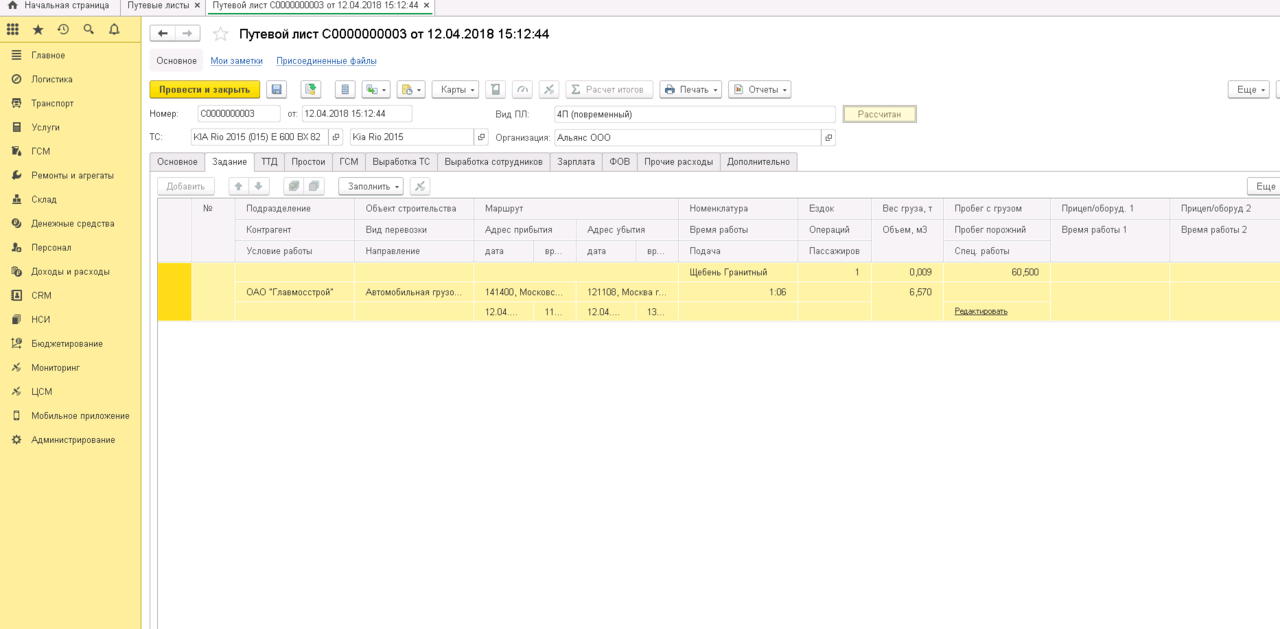Switch to the ГСМ tab
1280x629 pixels.
pos(348,162)
